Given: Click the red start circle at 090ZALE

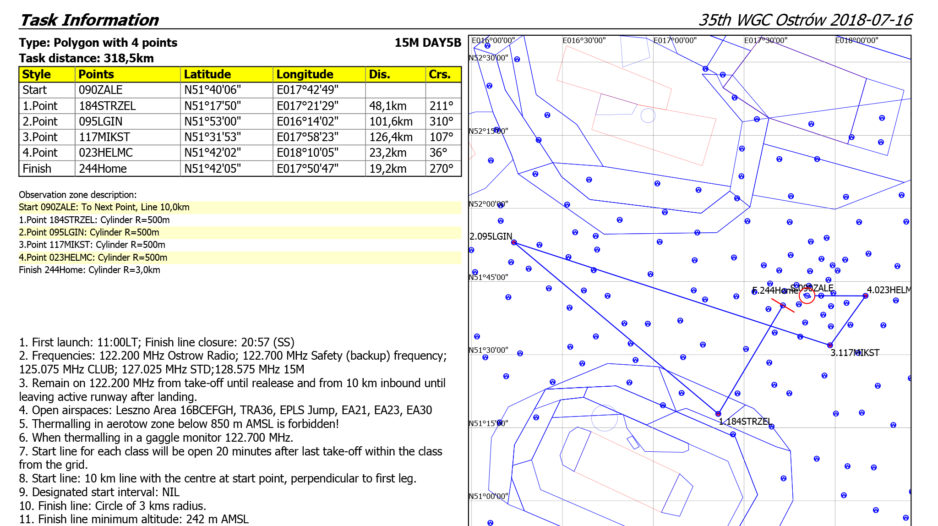Looking at the screenshot, I should click(808, 294).
